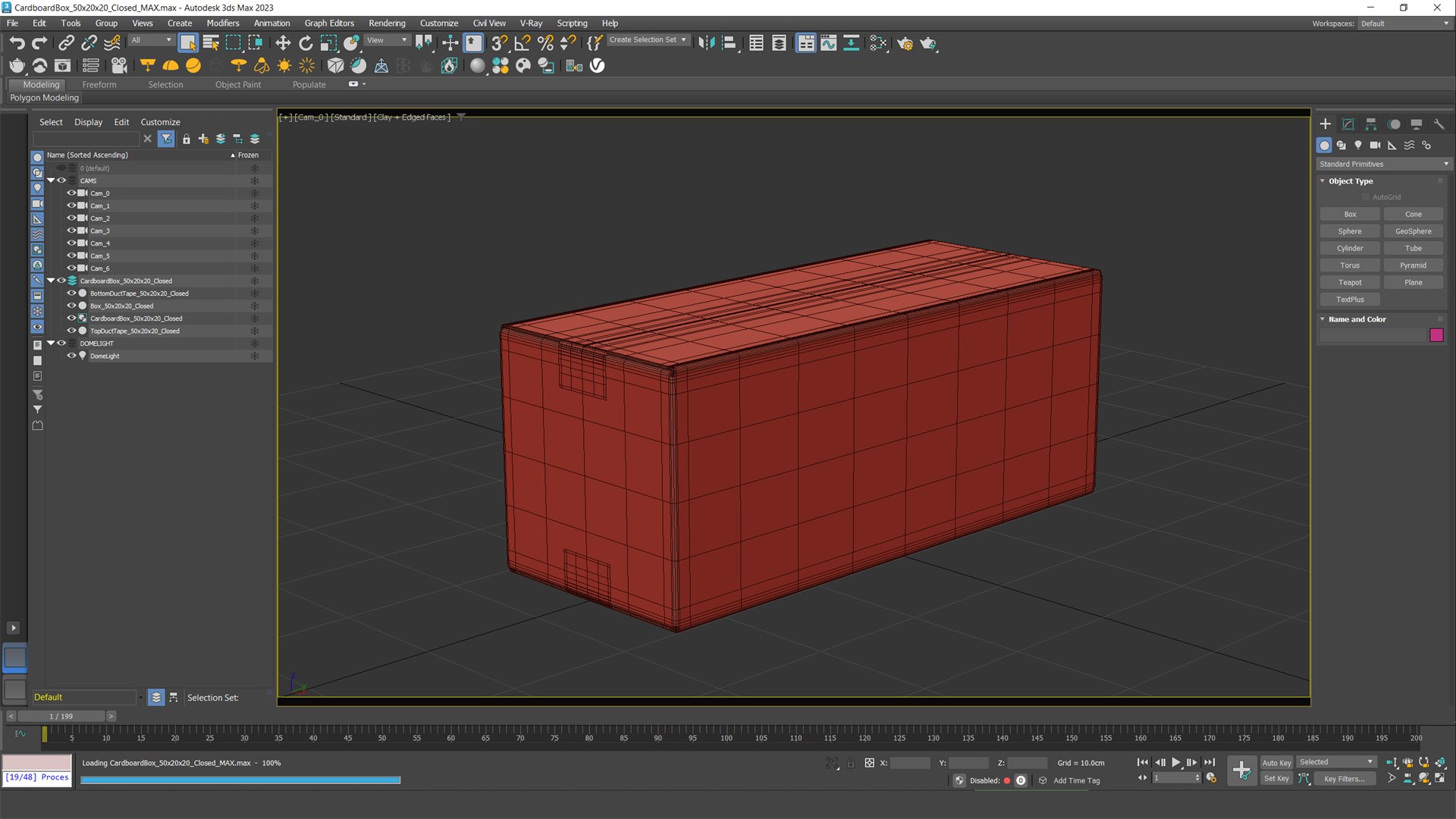Screen dimensions: 1456x819
Task: Toggle visibility of BottomDuctTape_50x20x20_Closed
Action: pos(71,293)
